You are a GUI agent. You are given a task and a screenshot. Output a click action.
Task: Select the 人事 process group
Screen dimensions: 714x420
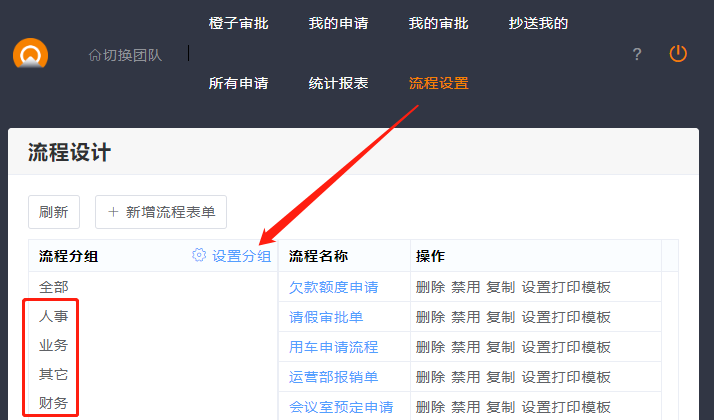click(54, 316)
